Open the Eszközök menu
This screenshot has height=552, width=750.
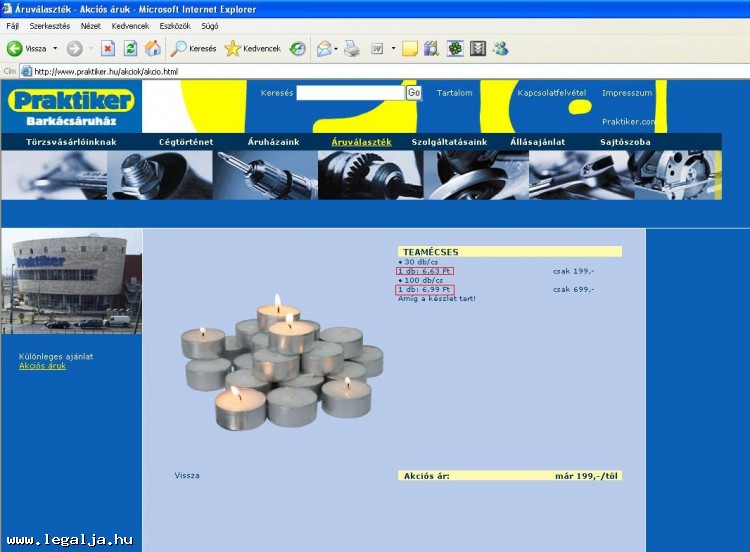coord(175,25)
